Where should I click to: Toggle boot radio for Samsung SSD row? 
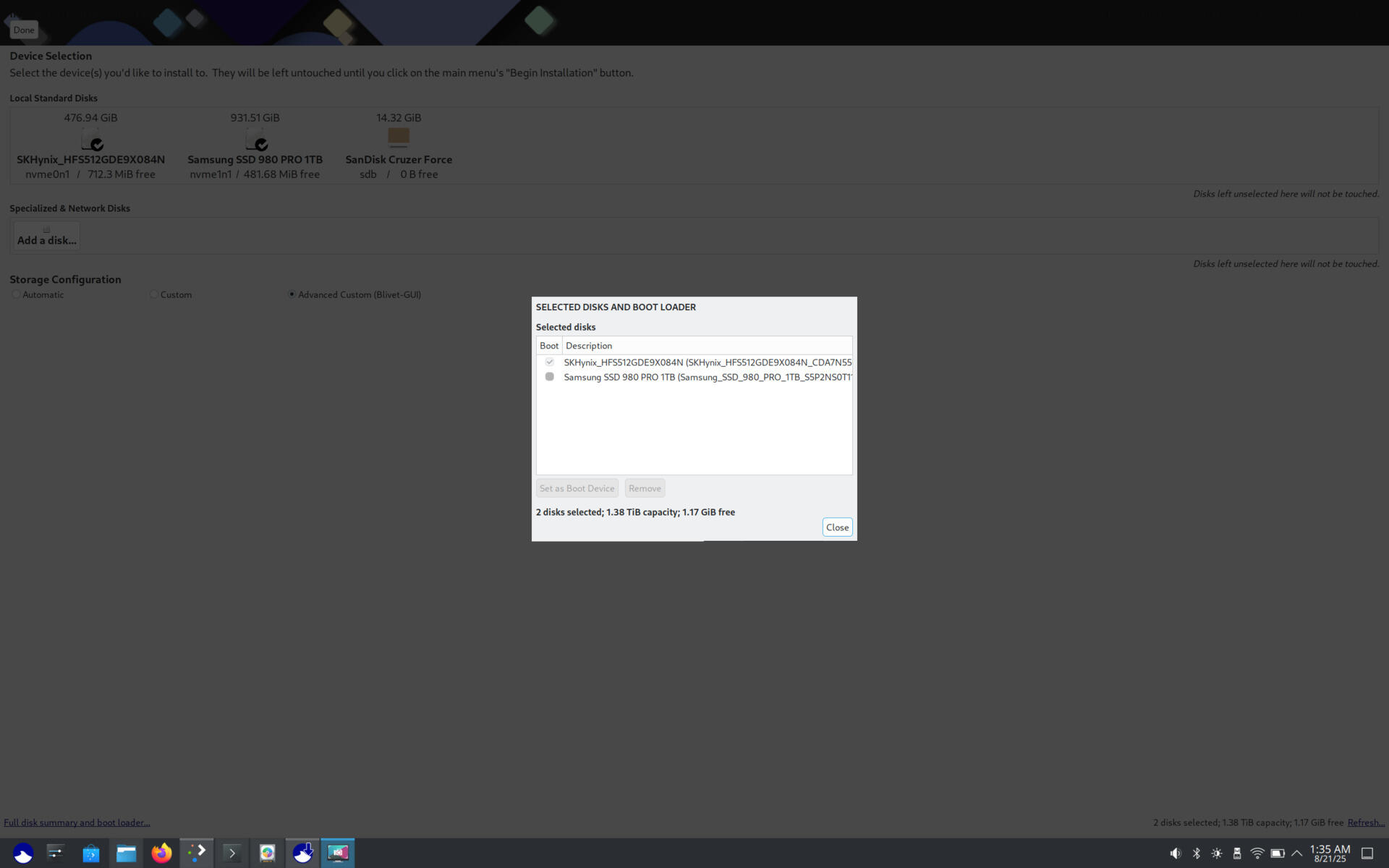[550, 377]
